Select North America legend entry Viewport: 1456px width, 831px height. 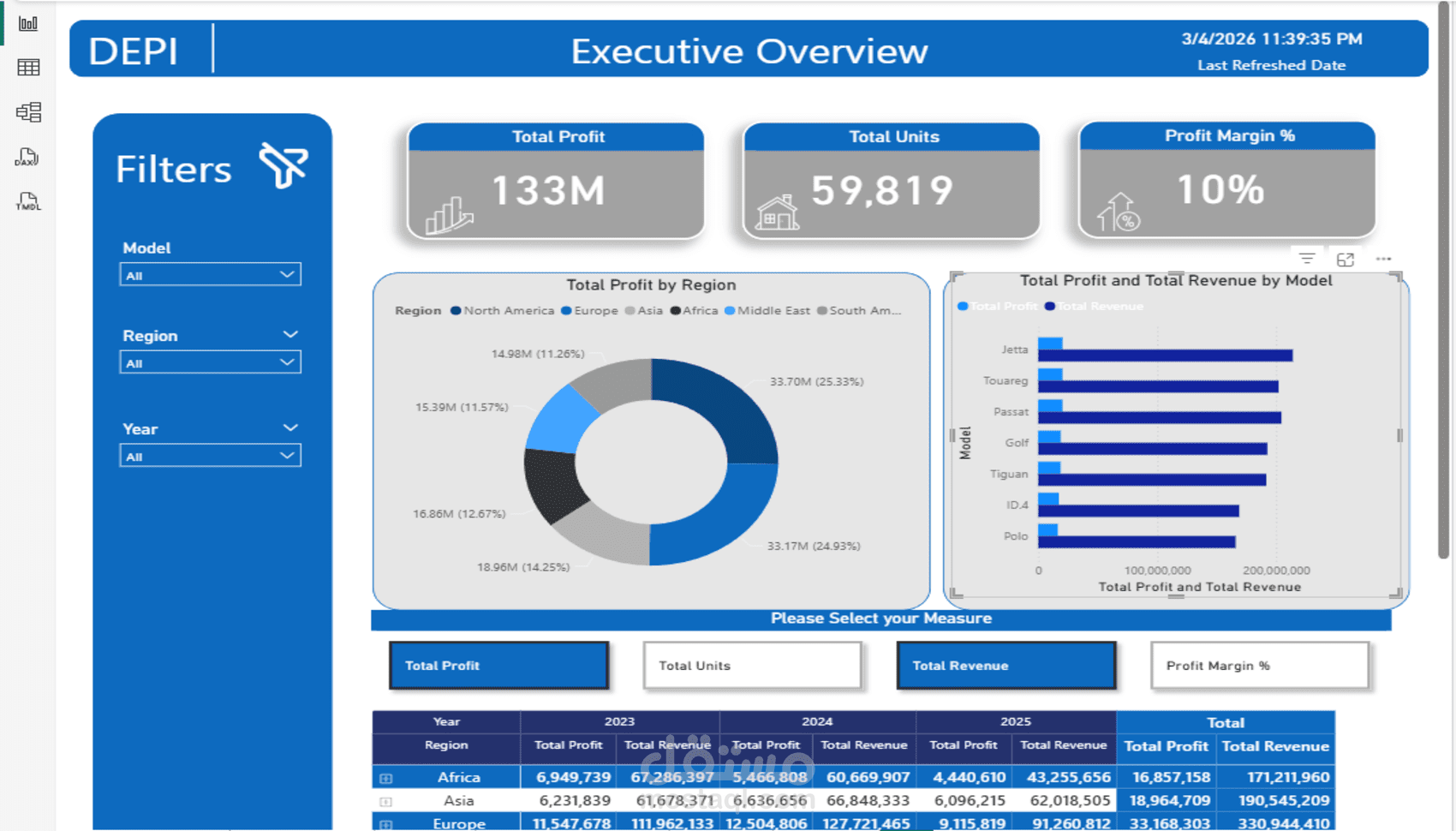click(503, 311)
